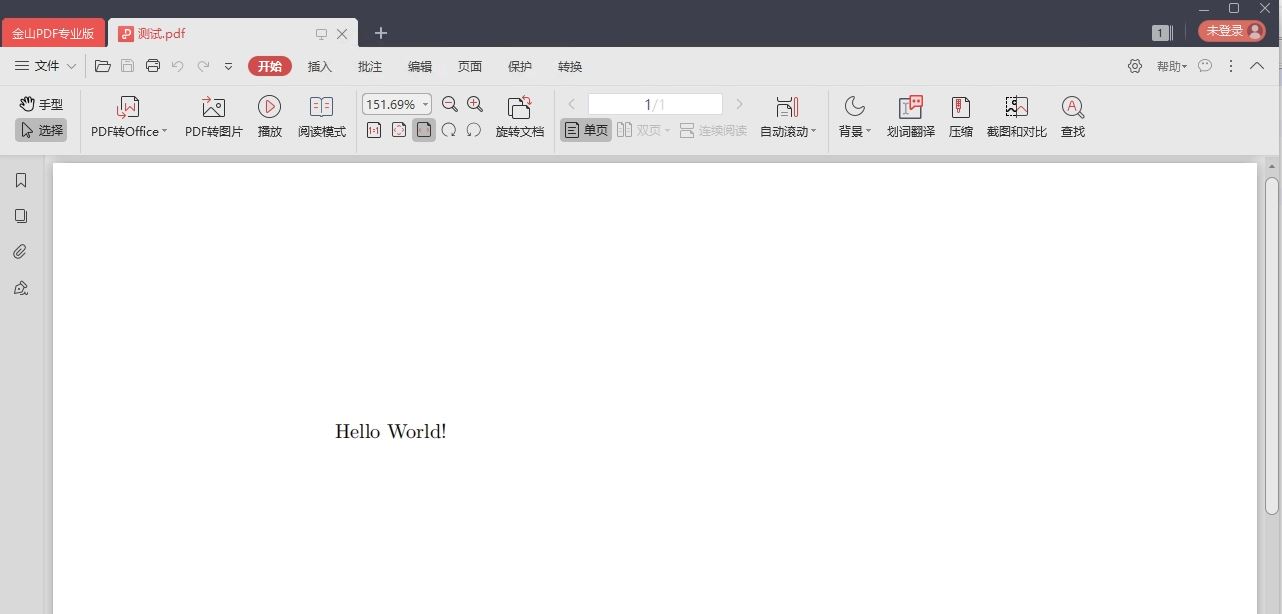The width and height of the screenshot is (1282, 614).
Task: Click the zoom in magnifier icon
Action: (x=475, y=103)
